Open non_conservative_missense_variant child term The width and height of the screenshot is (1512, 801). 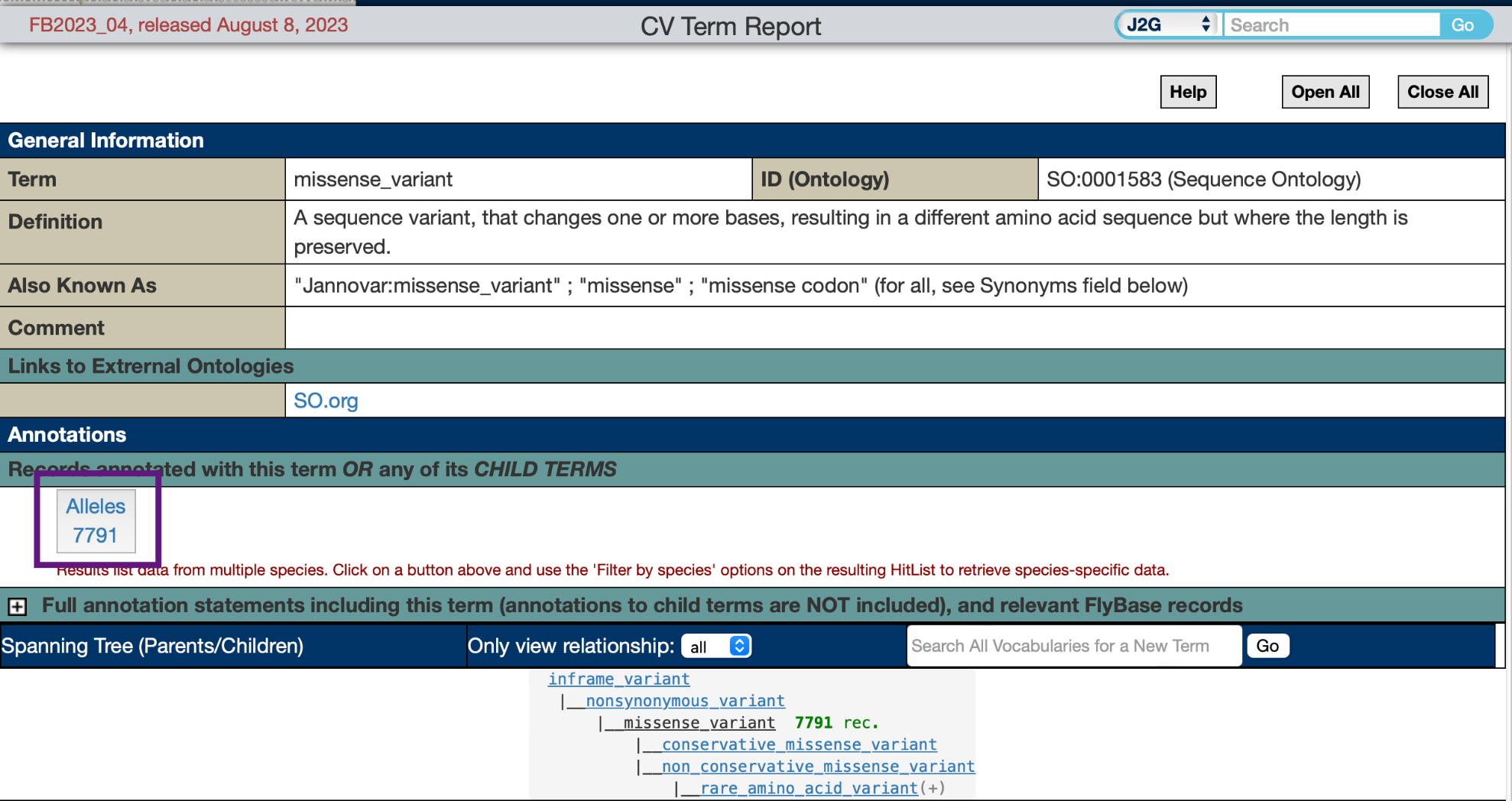pos(818,767)
